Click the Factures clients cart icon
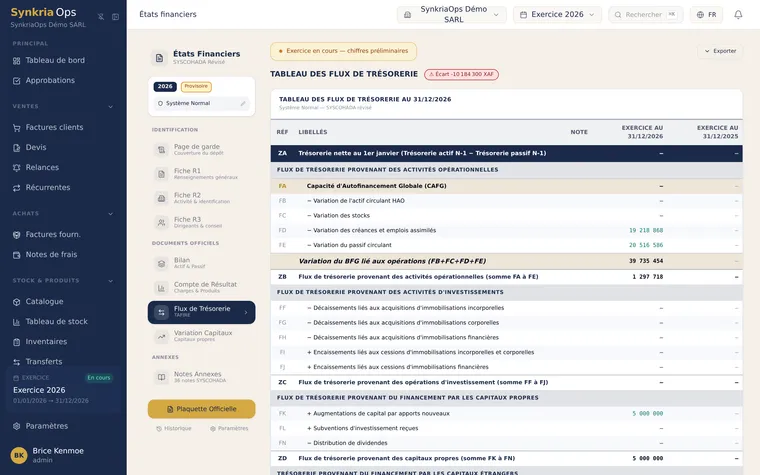This screenshot has height=475, width=760. click(x=16, y=127)
